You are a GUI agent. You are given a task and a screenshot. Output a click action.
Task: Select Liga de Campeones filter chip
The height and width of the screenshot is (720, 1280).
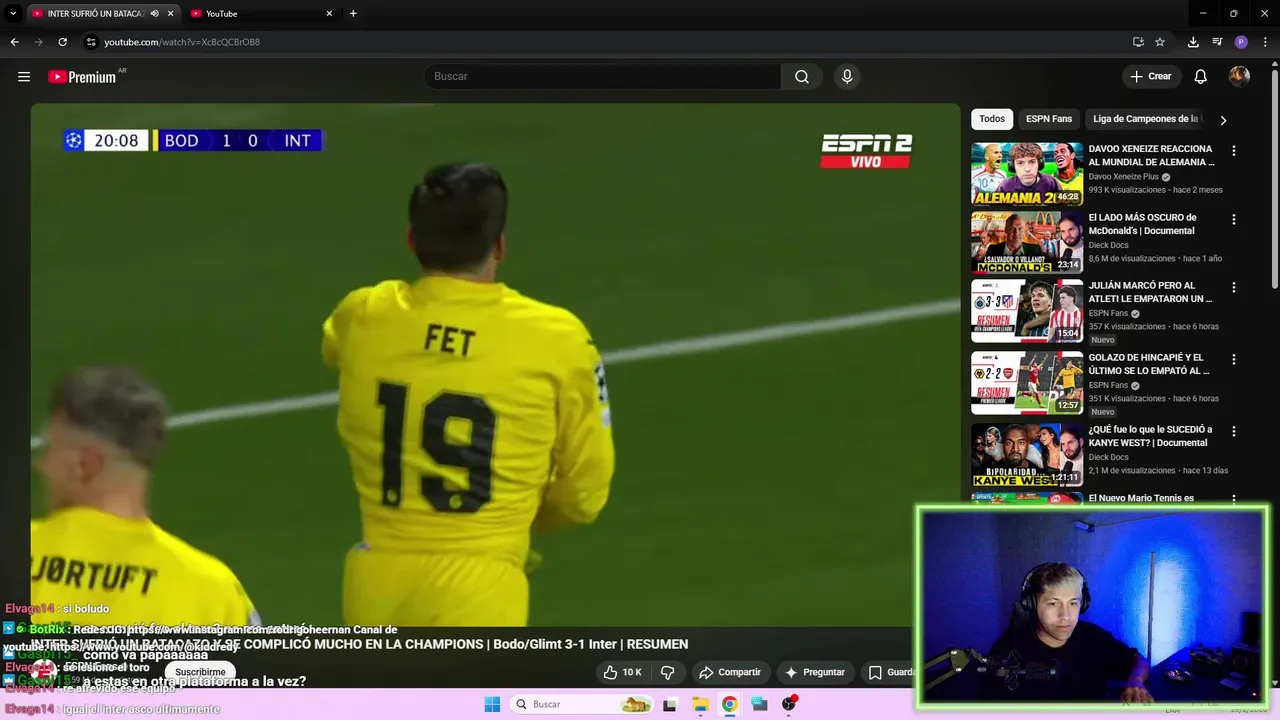point(1146,119)
